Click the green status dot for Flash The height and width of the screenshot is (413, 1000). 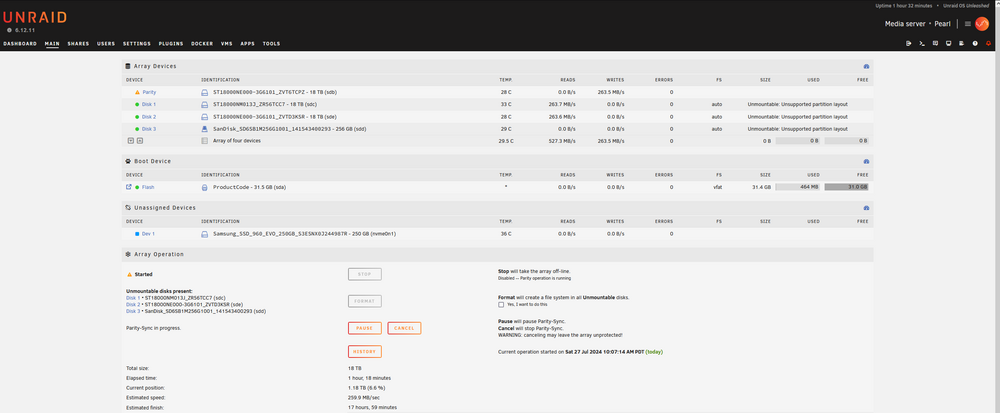[x=137, y=187]
